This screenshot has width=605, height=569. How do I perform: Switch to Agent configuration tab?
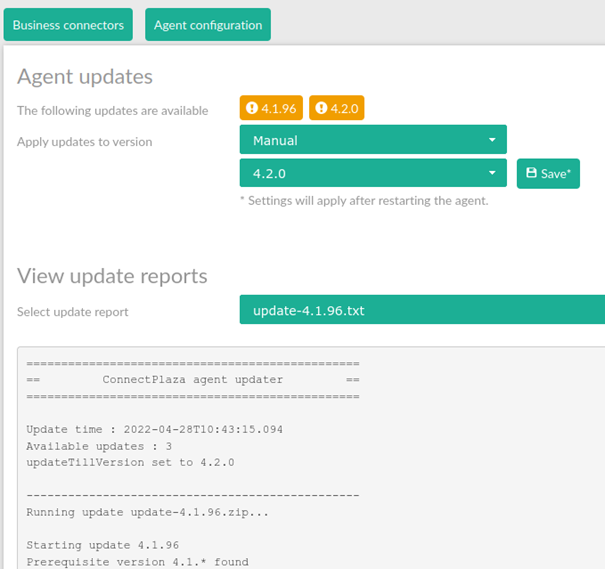pos(208,25)
